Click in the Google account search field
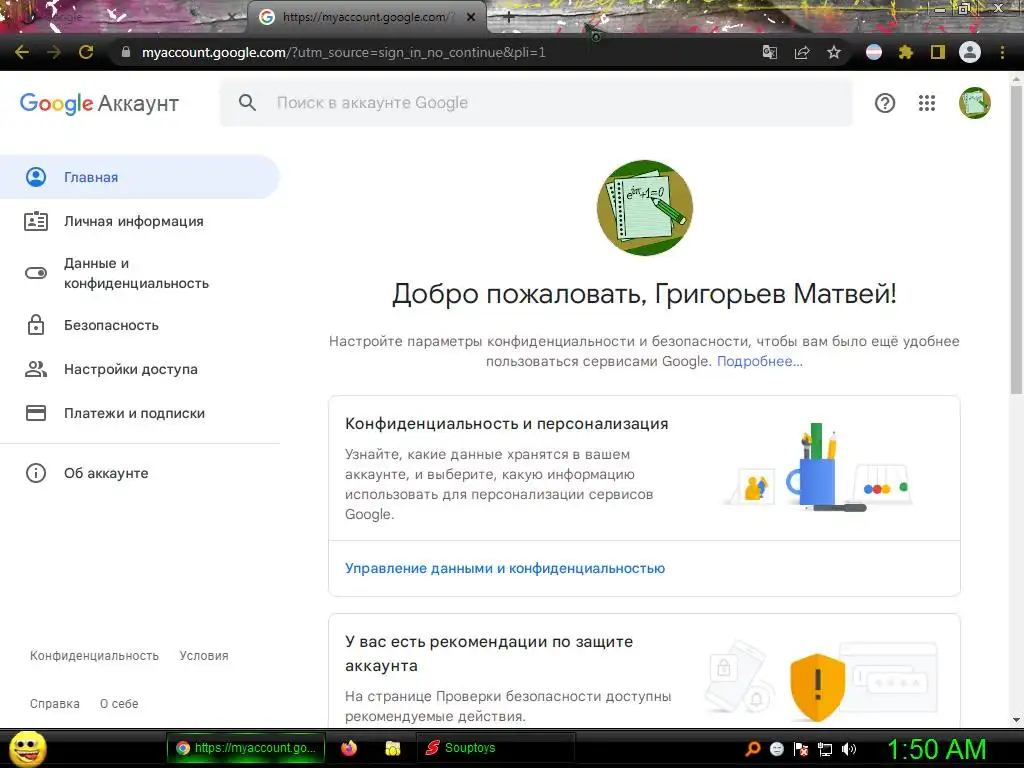The image size is (1024, 768). tap(536, 103)
